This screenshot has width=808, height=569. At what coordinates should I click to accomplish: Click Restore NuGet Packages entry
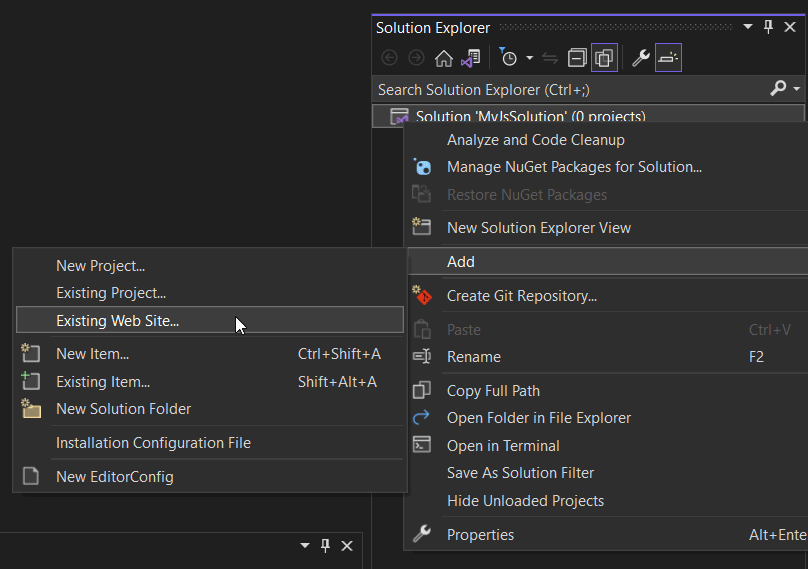click(x=527, y=195)
